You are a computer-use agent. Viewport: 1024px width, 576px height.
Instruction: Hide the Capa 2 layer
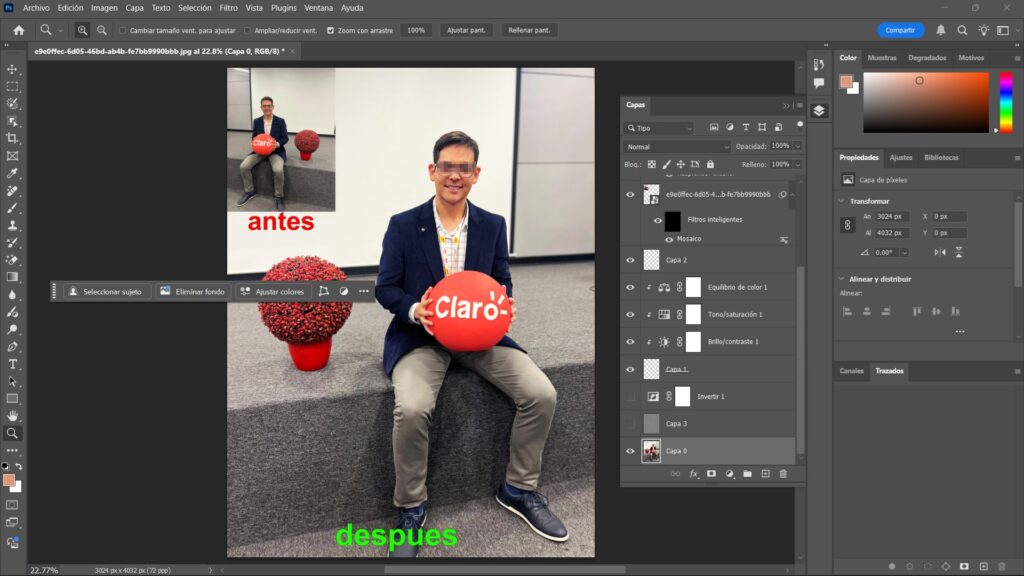pyautogui.click(x=630, y=260)
